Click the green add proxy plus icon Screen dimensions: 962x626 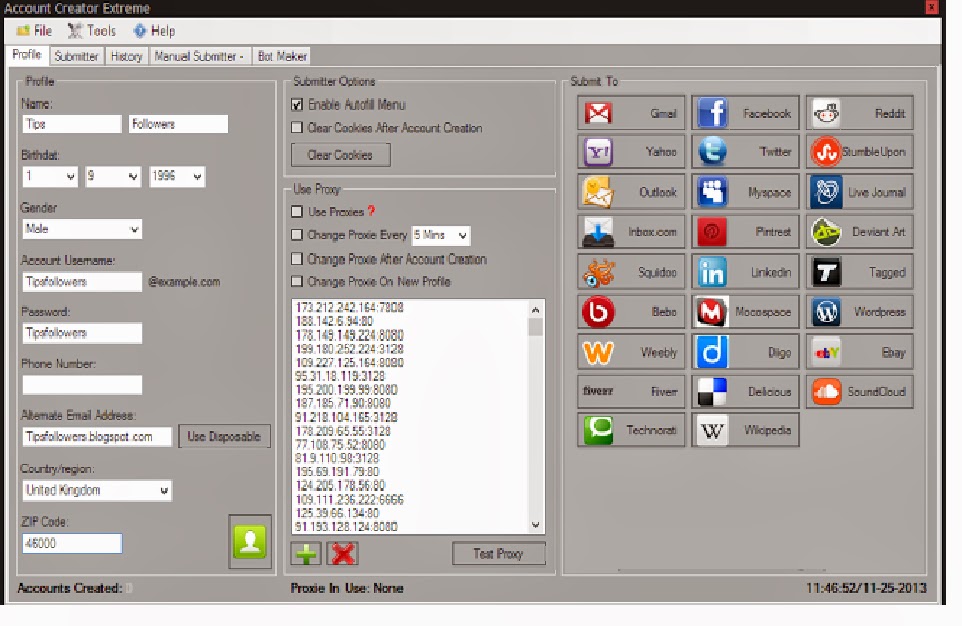coord(306,554)
